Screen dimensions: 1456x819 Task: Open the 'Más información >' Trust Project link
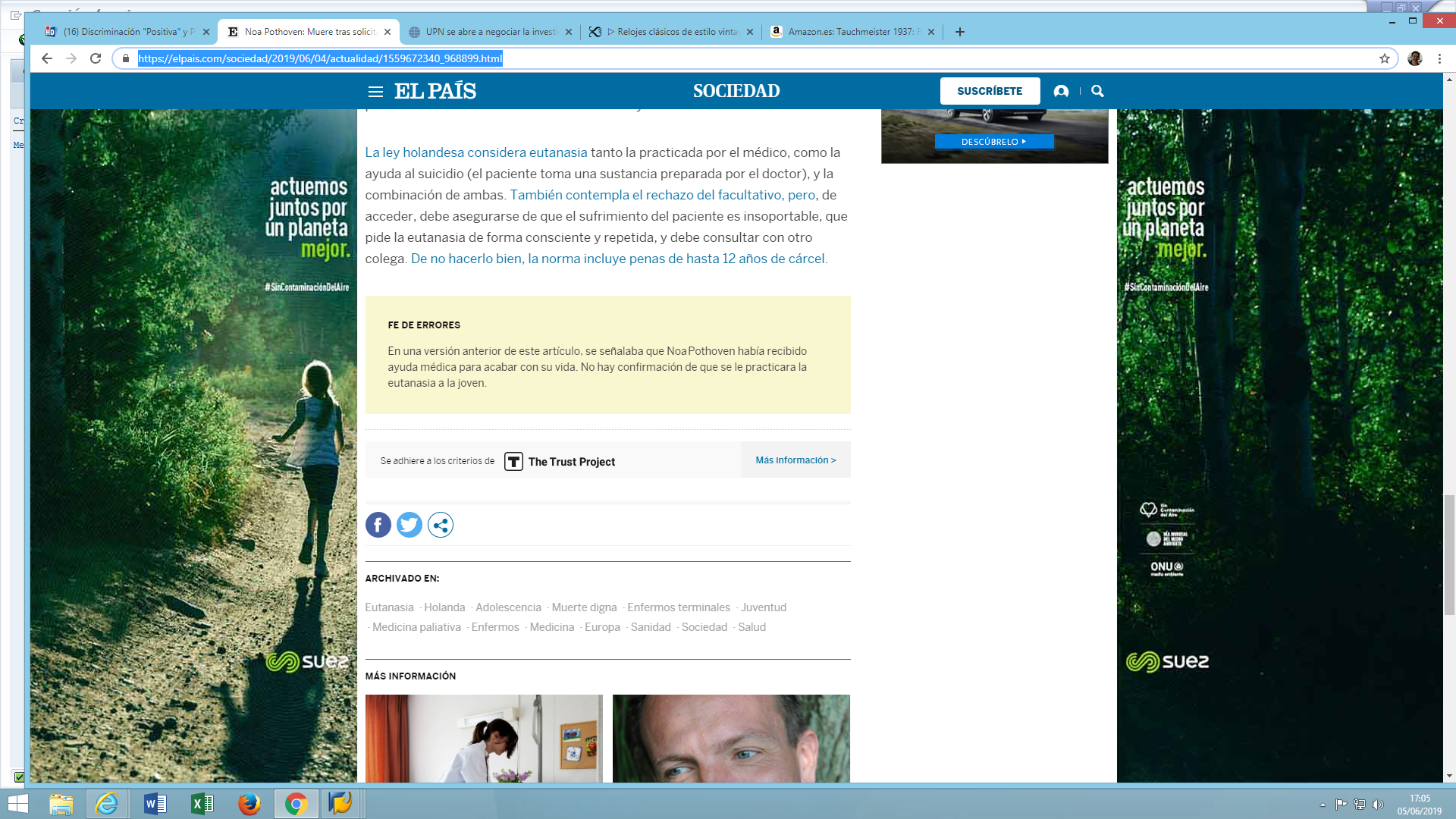point(795,460)
